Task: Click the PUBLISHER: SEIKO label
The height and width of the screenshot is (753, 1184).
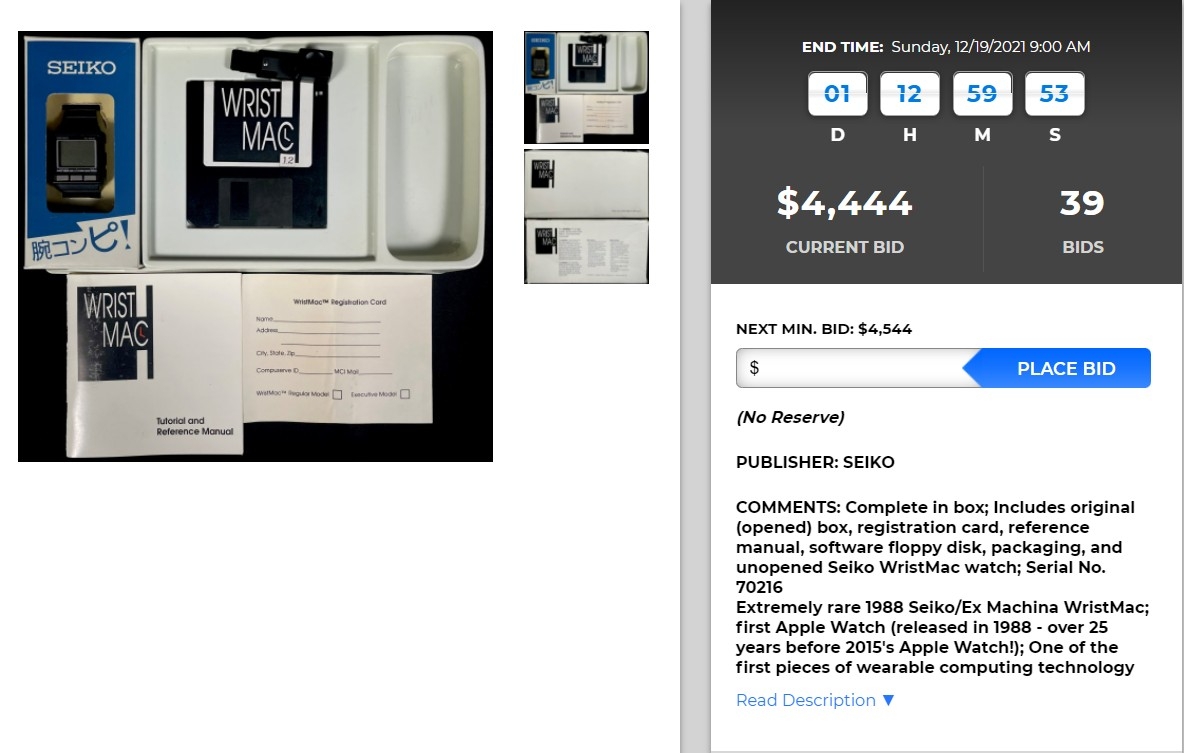Action: [x=815, y=462]
